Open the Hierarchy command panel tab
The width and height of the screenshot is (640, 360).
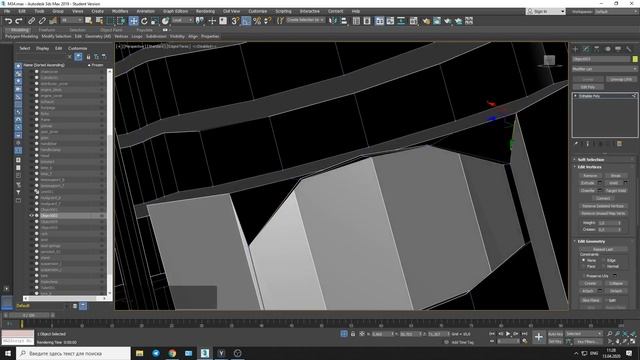click(x=597, y=49)
